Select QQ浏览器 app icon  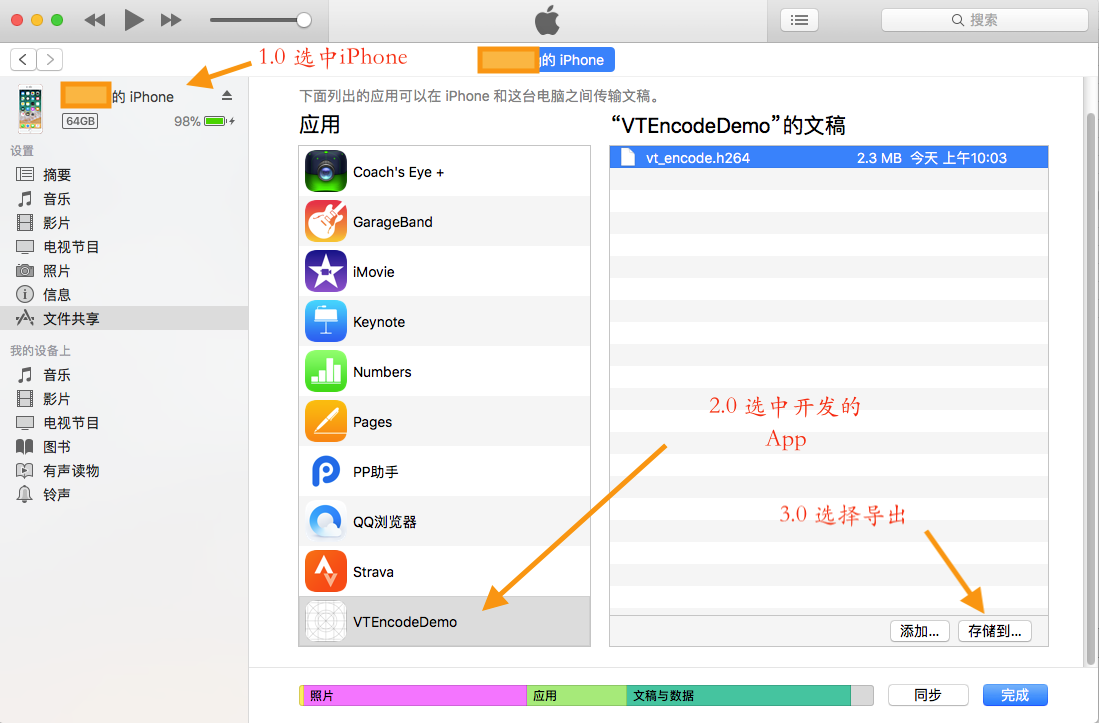(326, 521)
